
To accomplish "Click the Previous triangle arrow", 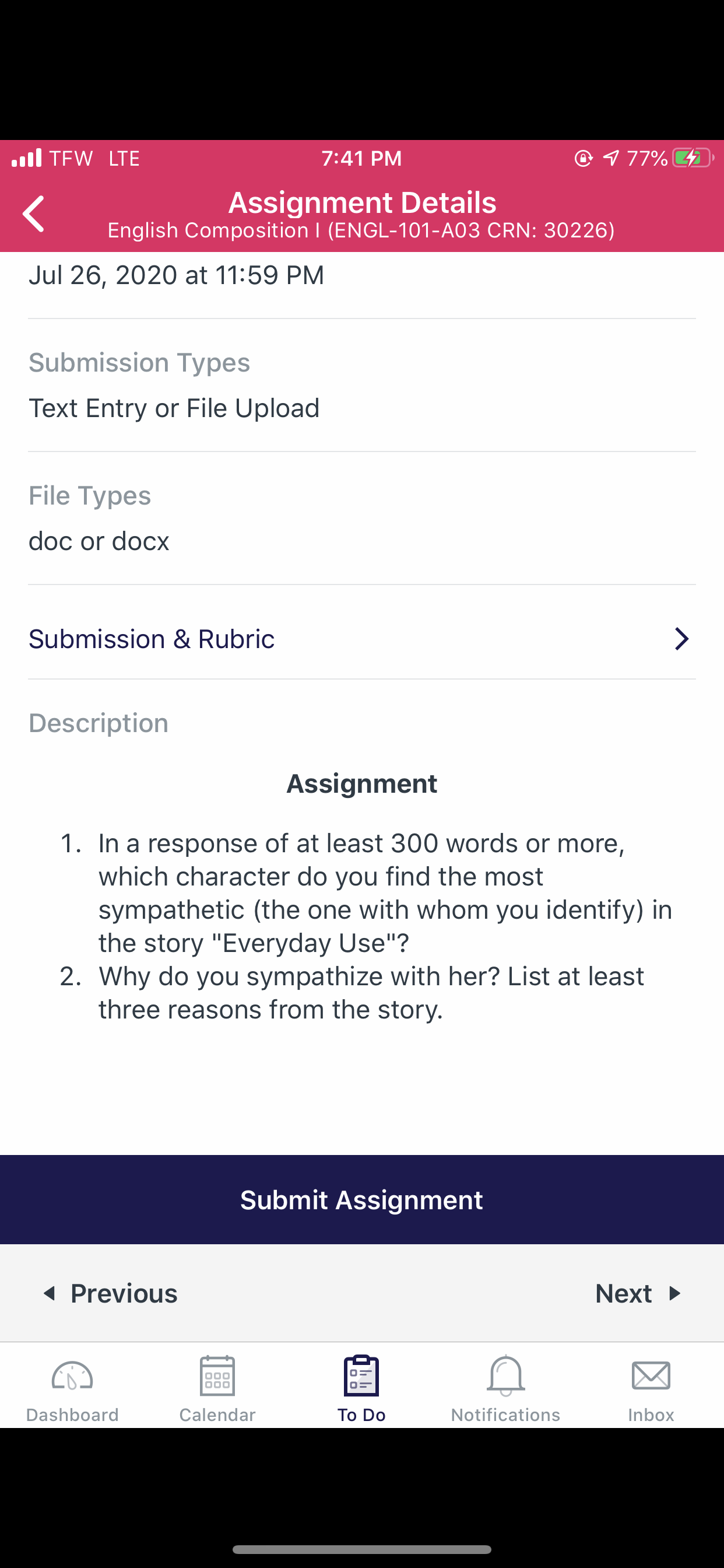I will [50, 1293].
